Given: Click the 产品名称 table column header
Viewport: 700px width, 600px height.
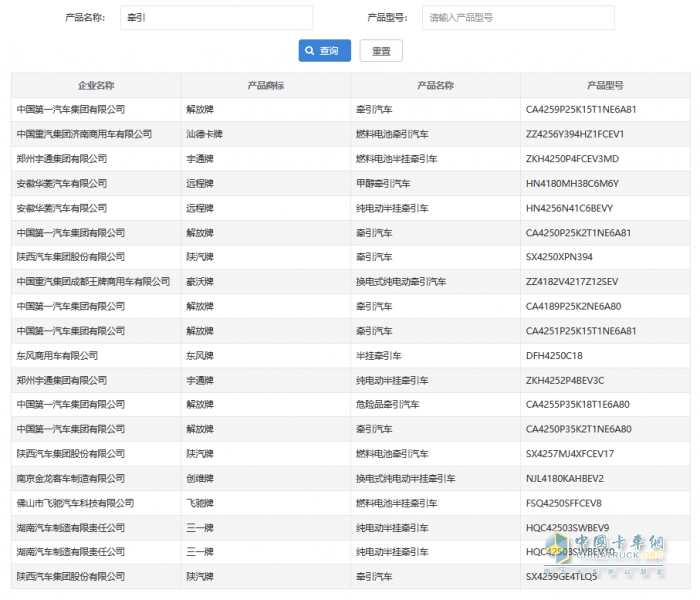Looking at the screenshot, I should click(435, 85).
